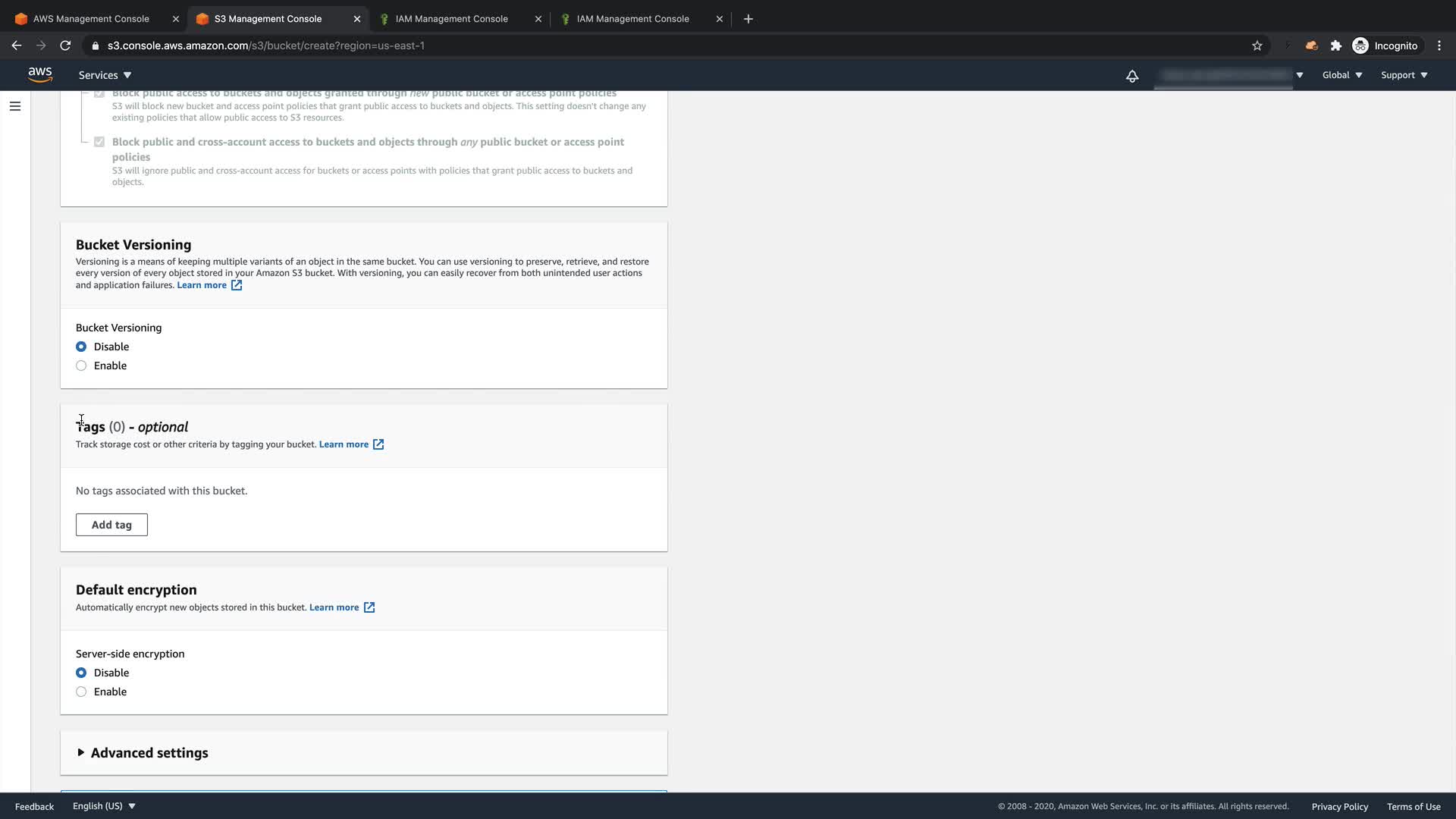The width and height of the screenshot is (1456, 819).
Task: Click the Add tag button
Action: 111,525
